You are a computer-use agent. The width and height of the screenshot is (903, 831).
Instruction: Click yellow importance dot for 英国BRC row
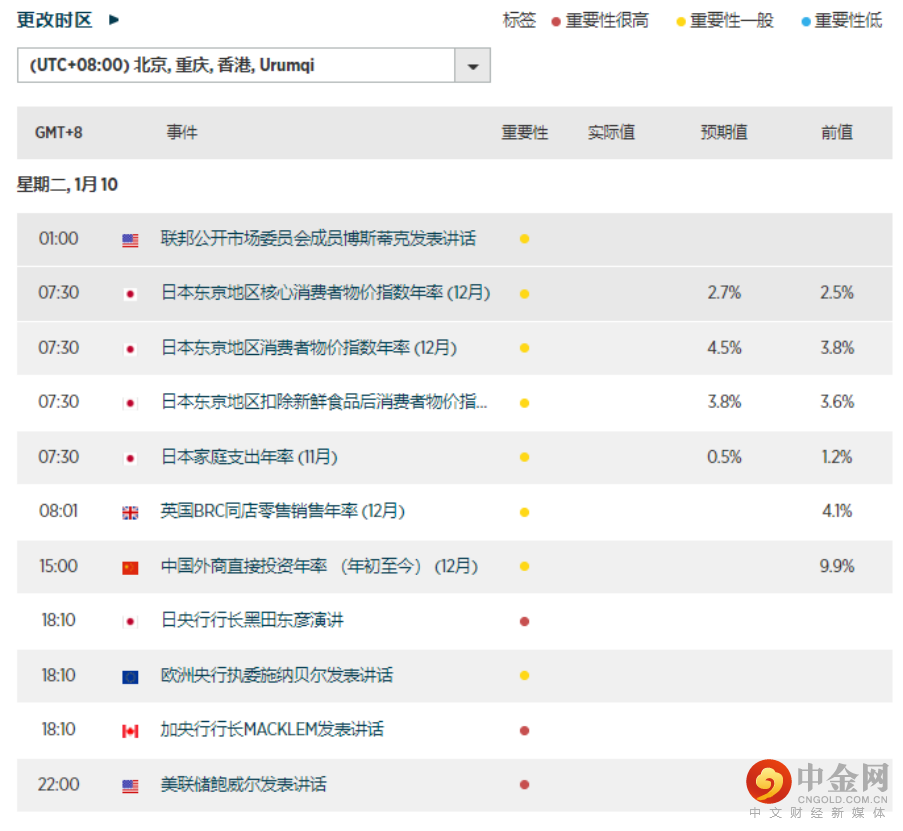[524, 512]
